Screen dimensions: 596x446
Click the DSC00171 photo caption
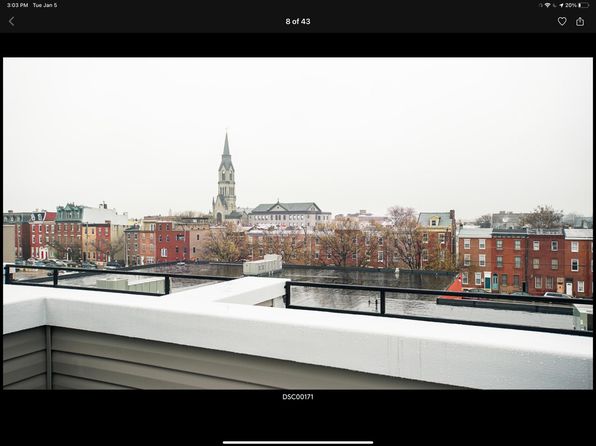(298, 397)
